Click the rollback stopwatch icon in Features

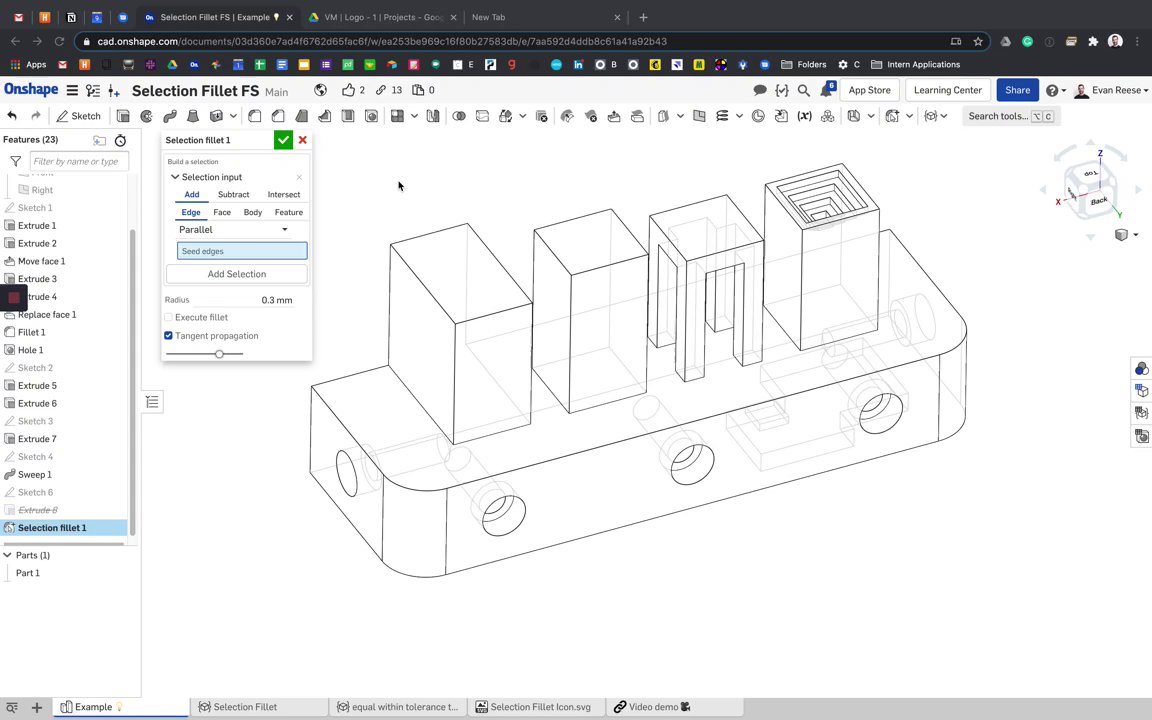[x=120, y=140]
